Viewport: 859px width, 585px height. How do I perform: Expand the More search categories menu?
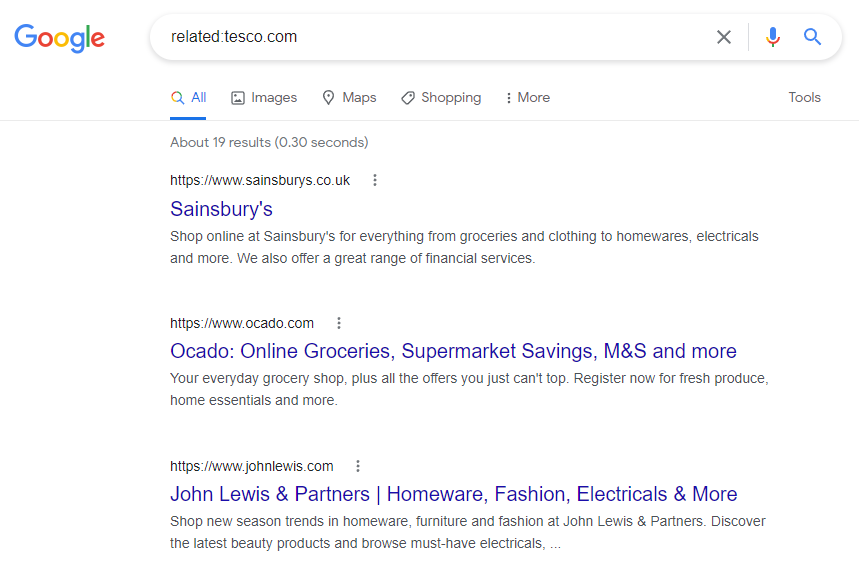pos(527,98)
